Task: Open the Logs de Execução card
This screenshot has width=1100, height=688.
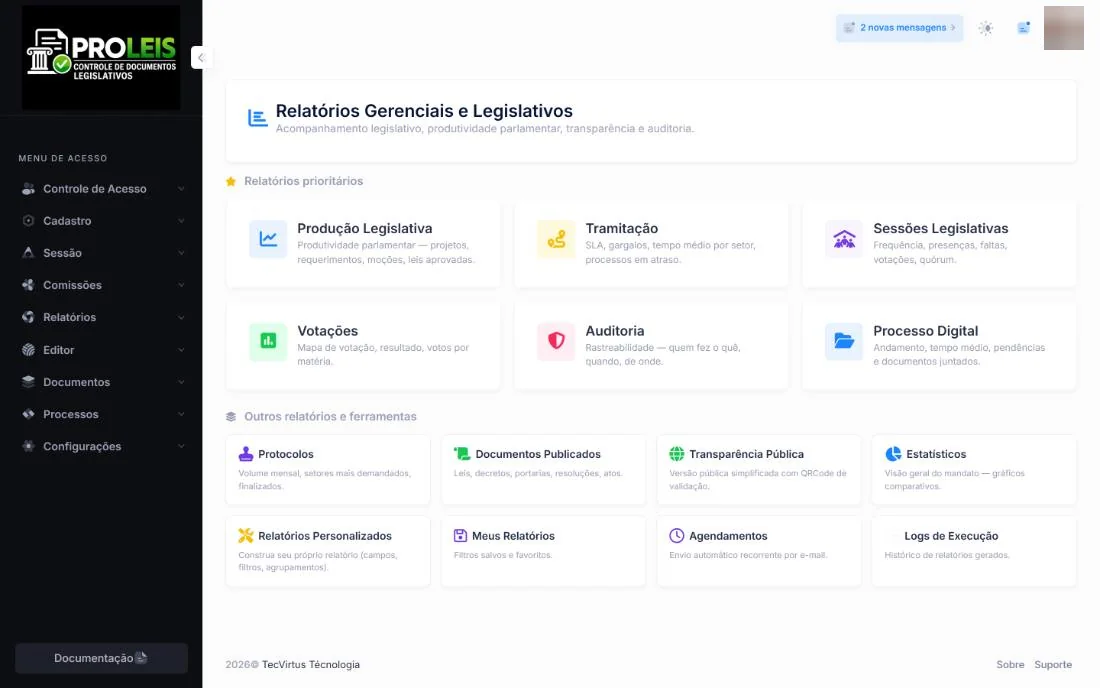Action: pos(974,551)
